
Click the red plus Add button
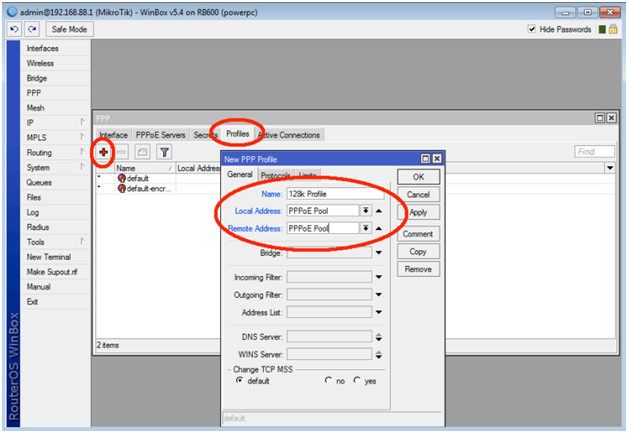(x=103, y=152)
